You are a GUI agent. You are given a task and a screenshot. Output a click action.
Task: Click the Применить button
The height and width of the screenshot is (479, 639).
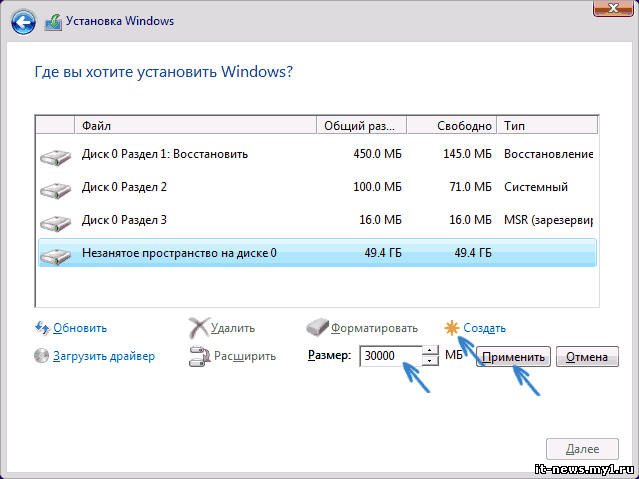513,357
